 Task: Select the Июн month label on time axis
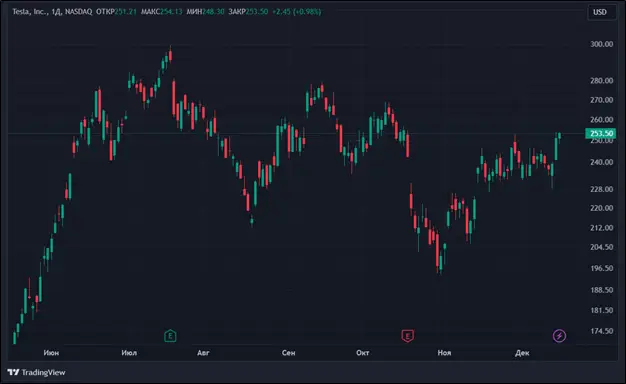[x=52, y=352]
